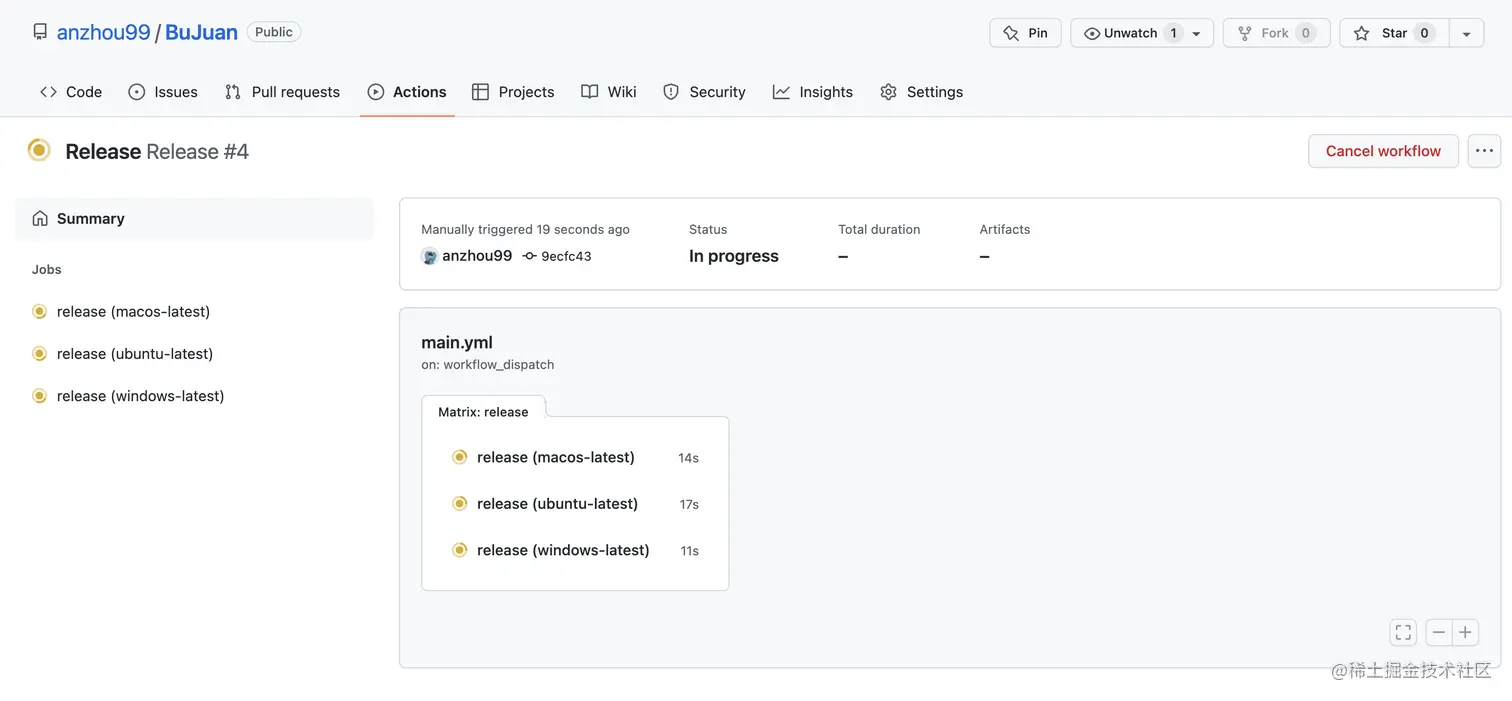Open the Projects tab

click(513, 92)
